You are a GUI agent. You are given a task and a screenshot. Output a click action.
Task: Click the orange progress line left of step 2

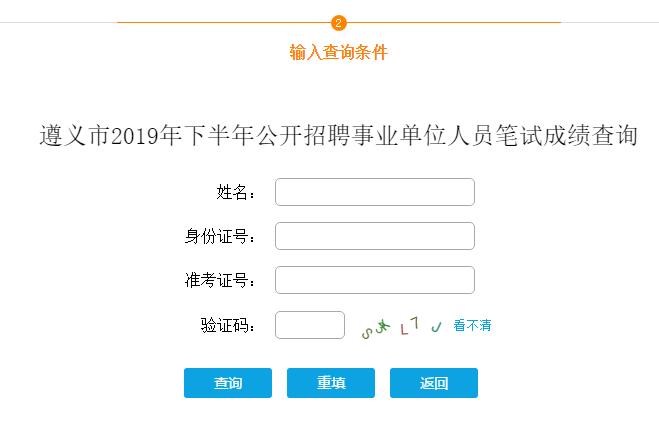pos(222,22)
